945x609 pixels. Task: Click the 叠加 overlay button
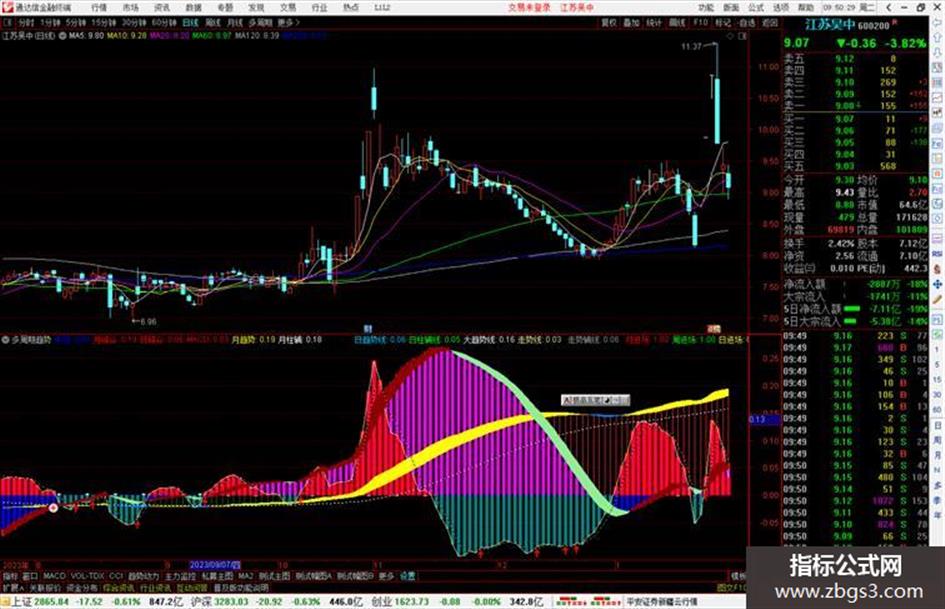(631, 22)
